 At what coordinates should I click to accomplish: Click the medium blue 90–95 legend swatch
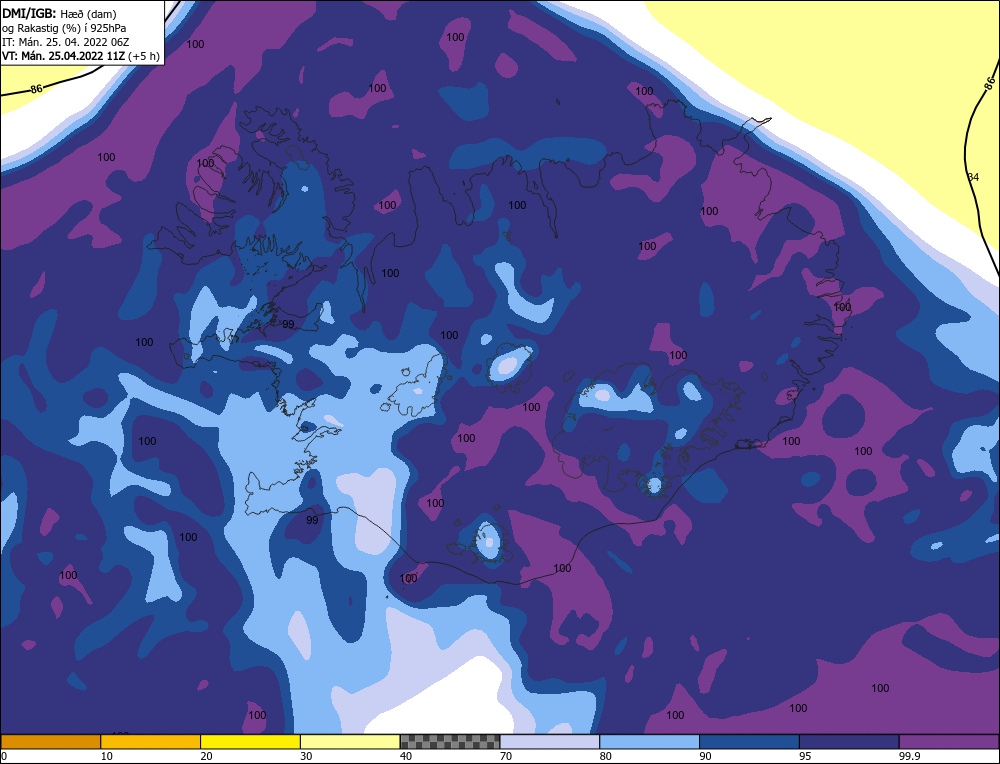click(x=749, y=742)
